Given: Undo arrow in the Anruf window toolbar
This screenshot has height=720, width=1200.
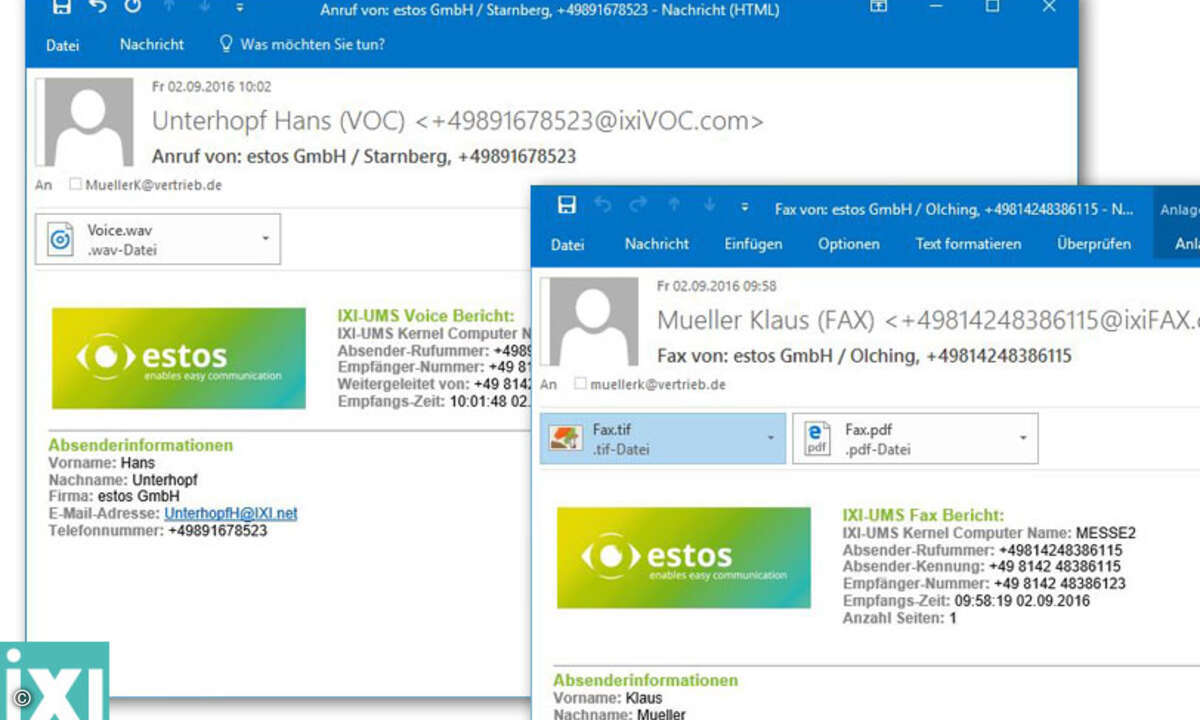Looking at the screenshot, I should click(97, 6).
